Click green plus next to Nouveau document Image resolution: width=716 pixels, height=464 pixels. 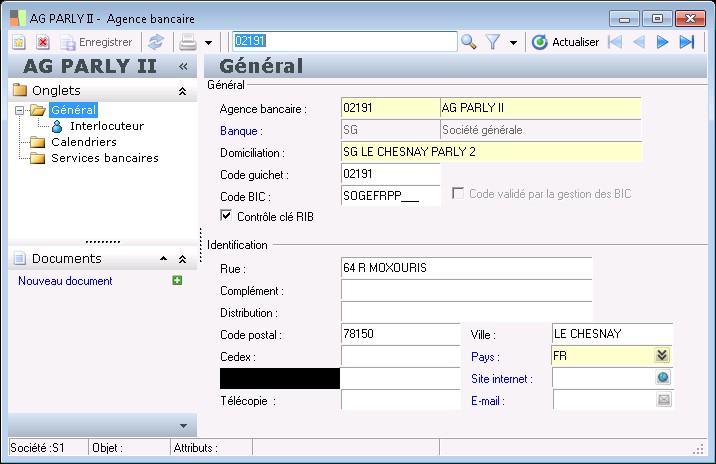click(x=177, y=281)
